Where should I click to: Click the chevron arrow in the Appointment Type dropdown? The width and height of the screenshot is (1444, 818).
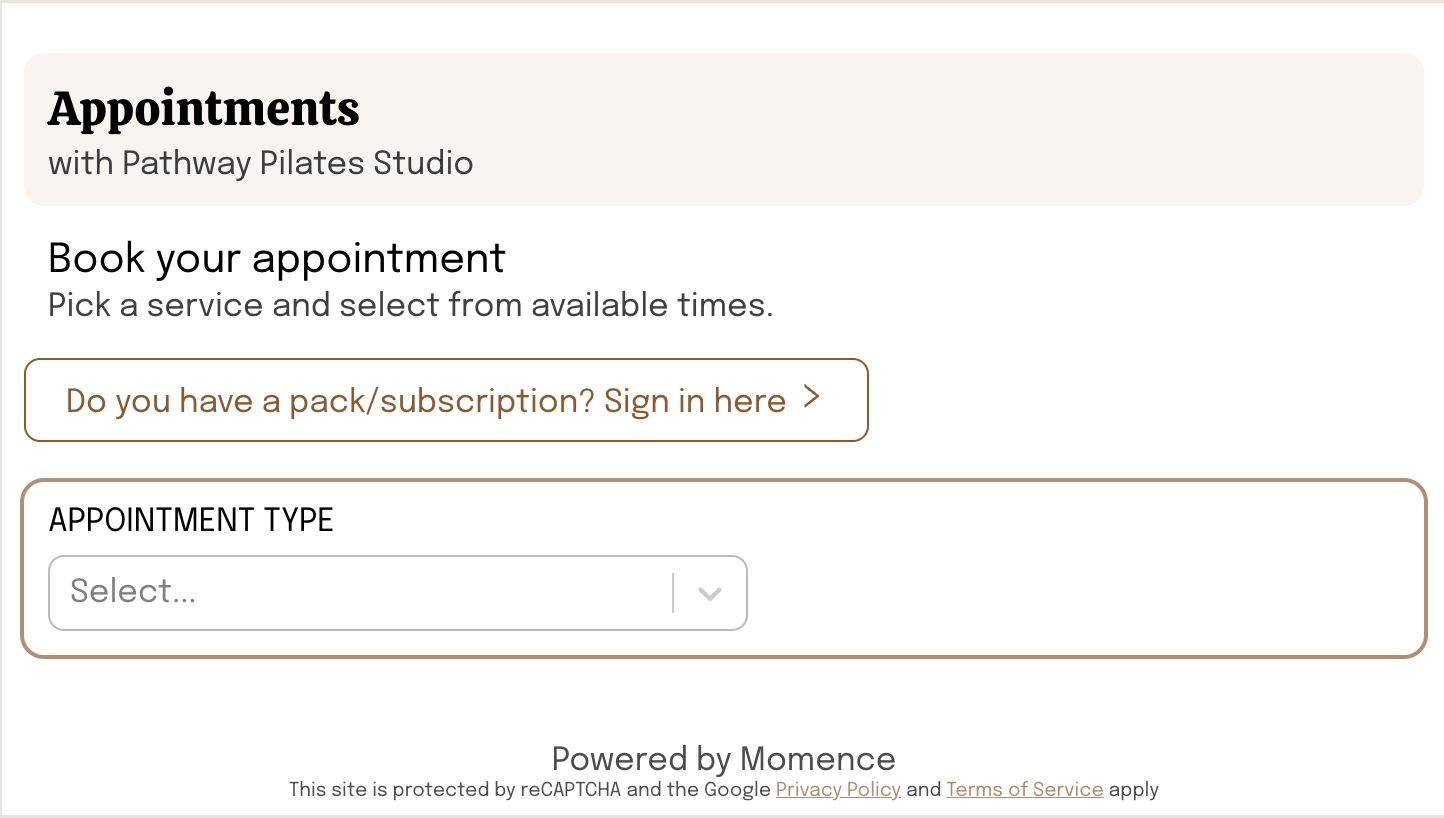710,593
